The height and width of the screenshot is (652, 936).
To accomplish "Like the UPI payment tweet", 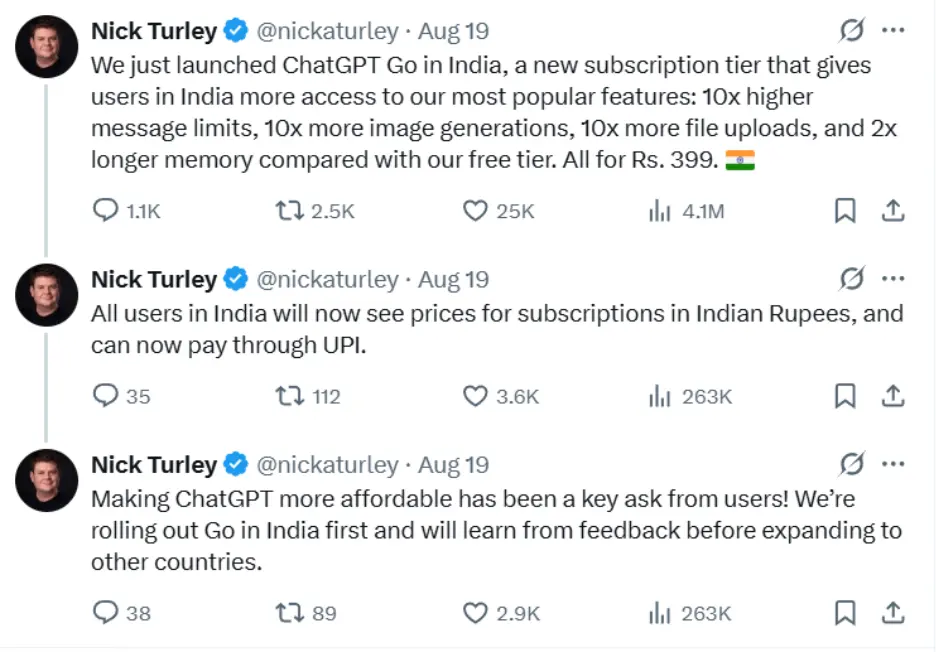I will tap(475, 396).
